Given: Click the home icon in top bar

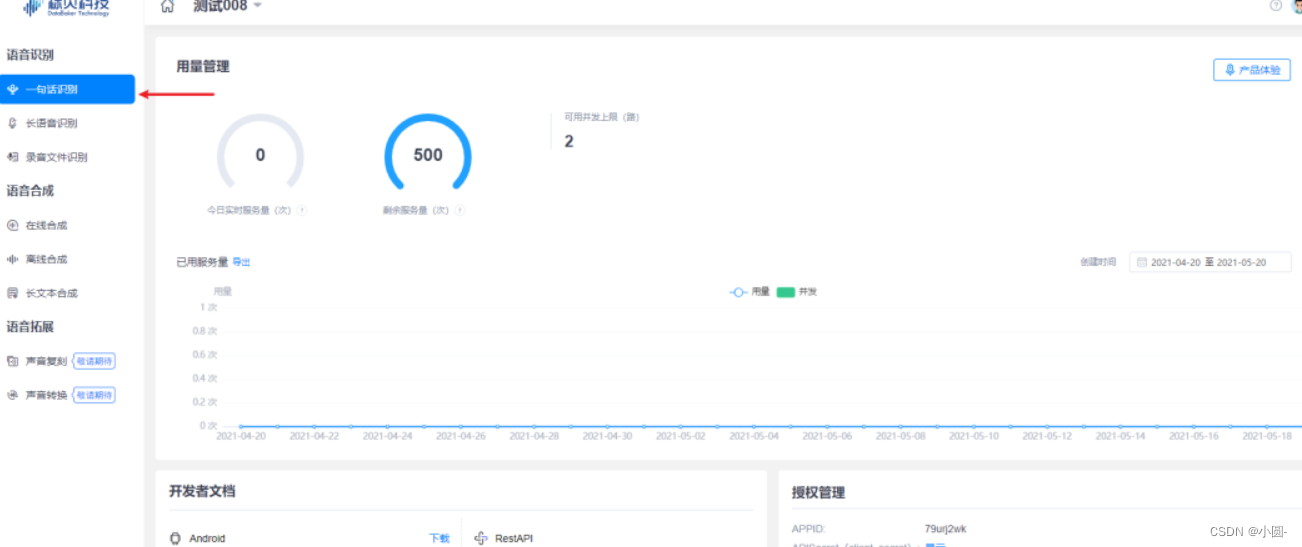Looking at the screenshot, I should click(x=168, y=6).
